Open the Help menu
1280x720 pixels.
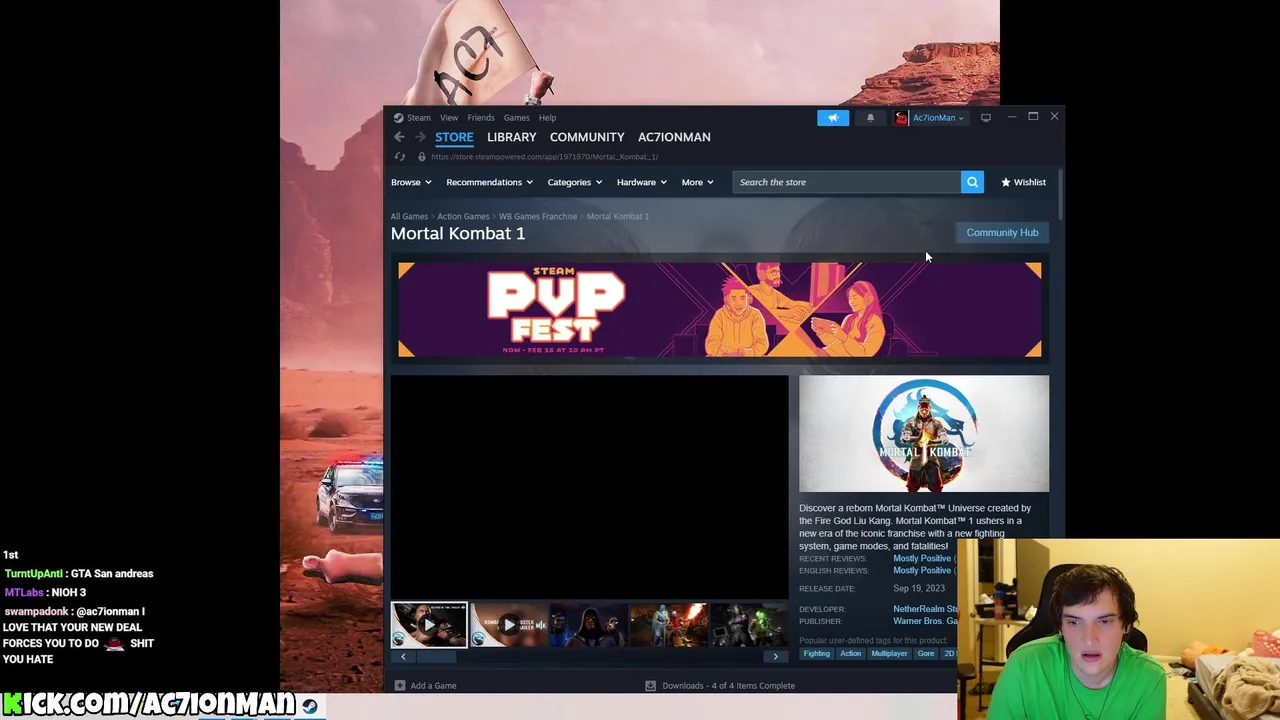[547, 118]
